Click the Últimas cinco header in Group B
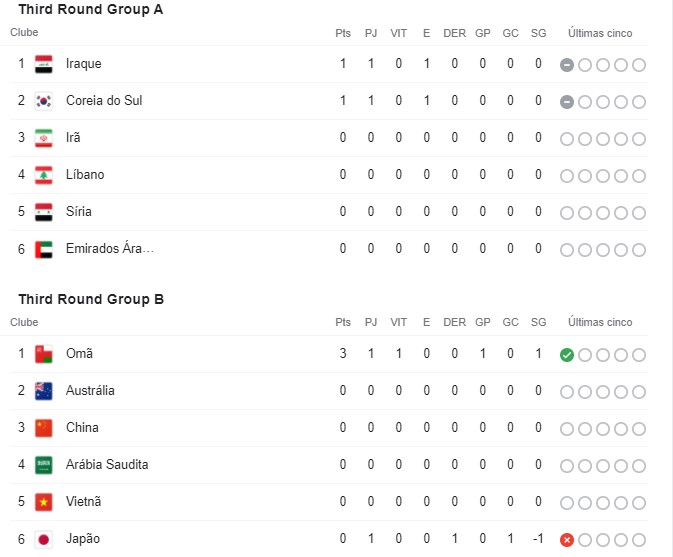This screenshot has width=673, height=557. click(600, 323)
